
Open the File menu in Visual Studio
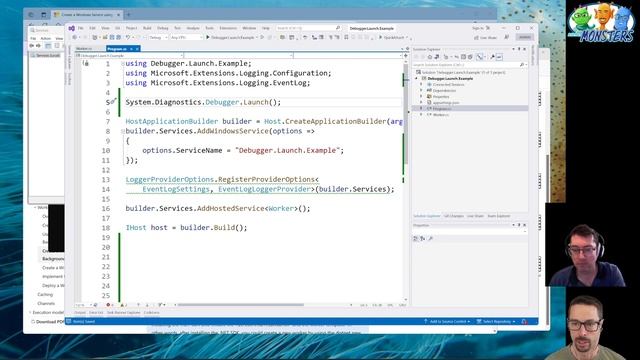click(x=81, y=28)
